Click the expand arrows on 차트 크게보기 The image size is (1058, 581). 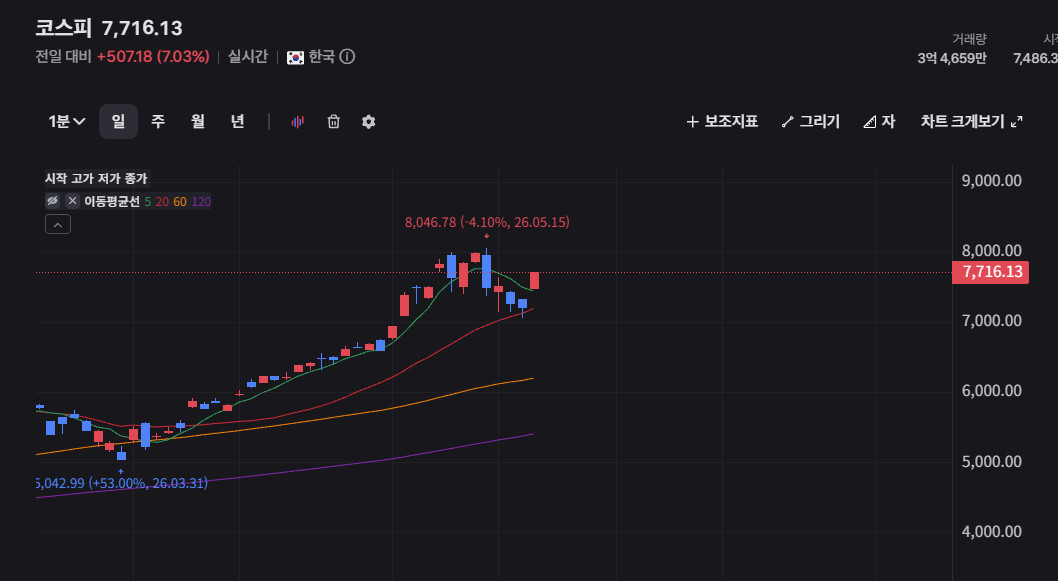[x=1017, y=121]
